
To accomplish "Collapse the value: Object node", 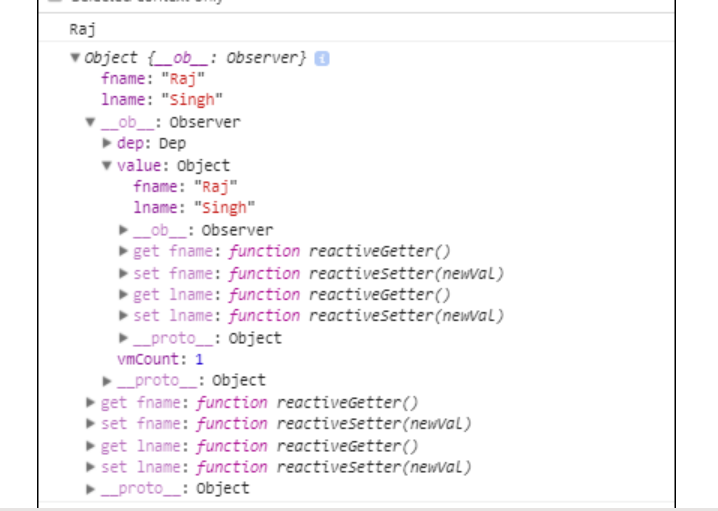I will click(107, 166).
